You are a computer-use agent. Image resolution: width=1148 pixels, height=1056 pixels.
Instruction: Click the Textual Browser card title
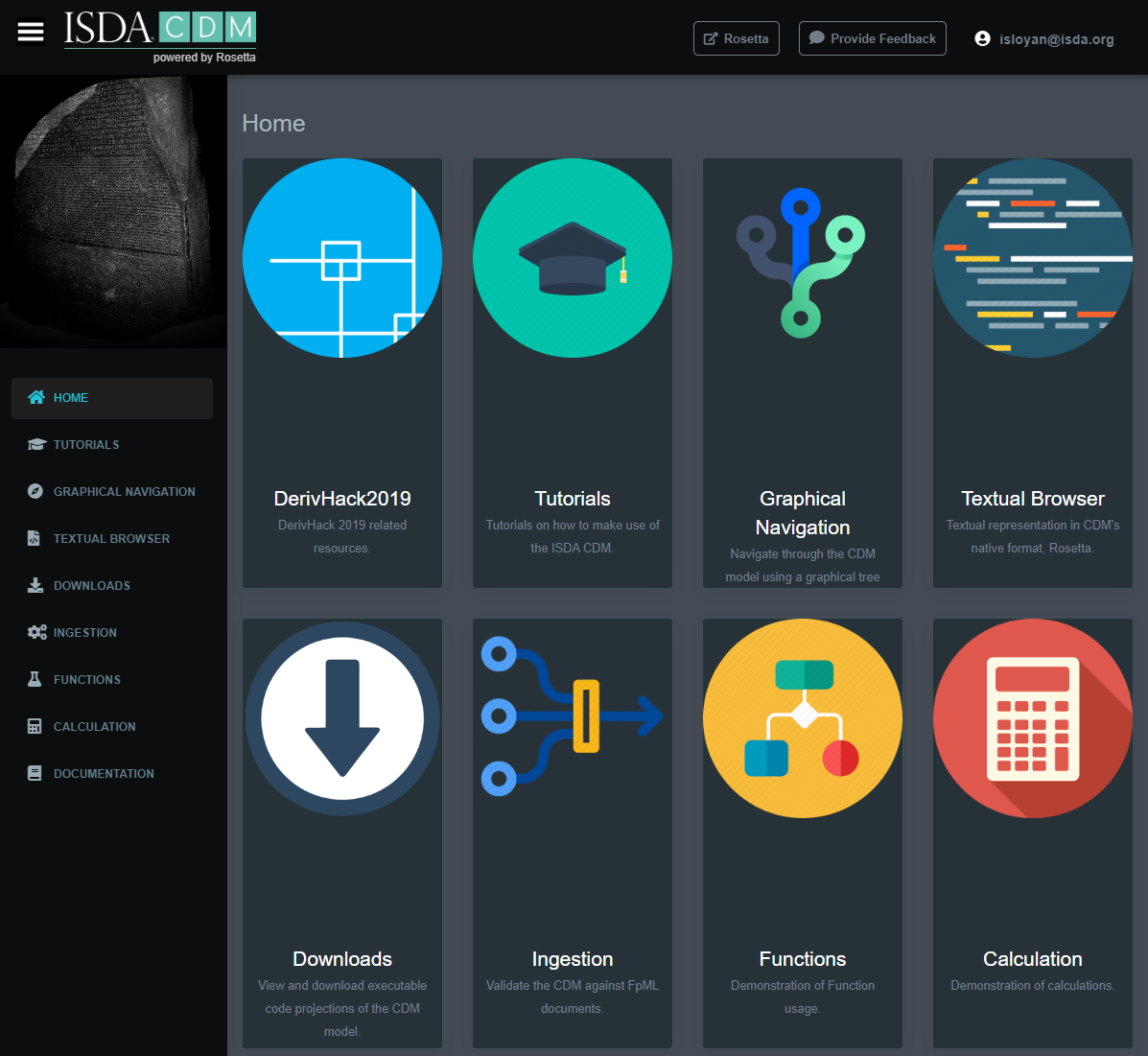click(1033, 499)
